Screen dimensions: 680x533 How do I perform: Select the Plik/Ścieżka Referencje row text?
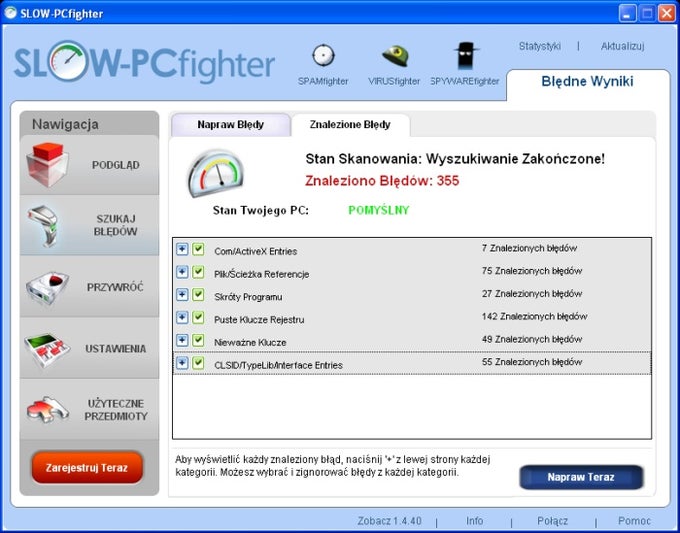click(x=262, y=274)
